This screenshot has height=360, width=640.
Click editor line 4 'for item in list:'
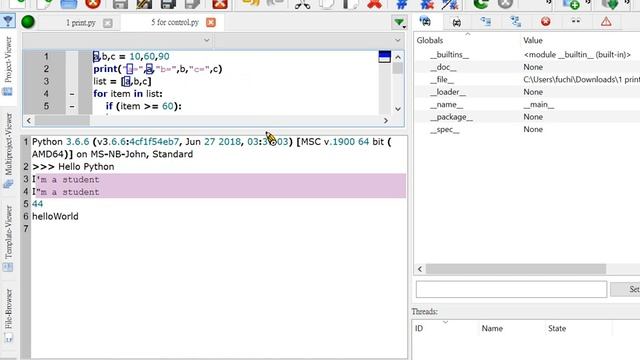point(128,94)
